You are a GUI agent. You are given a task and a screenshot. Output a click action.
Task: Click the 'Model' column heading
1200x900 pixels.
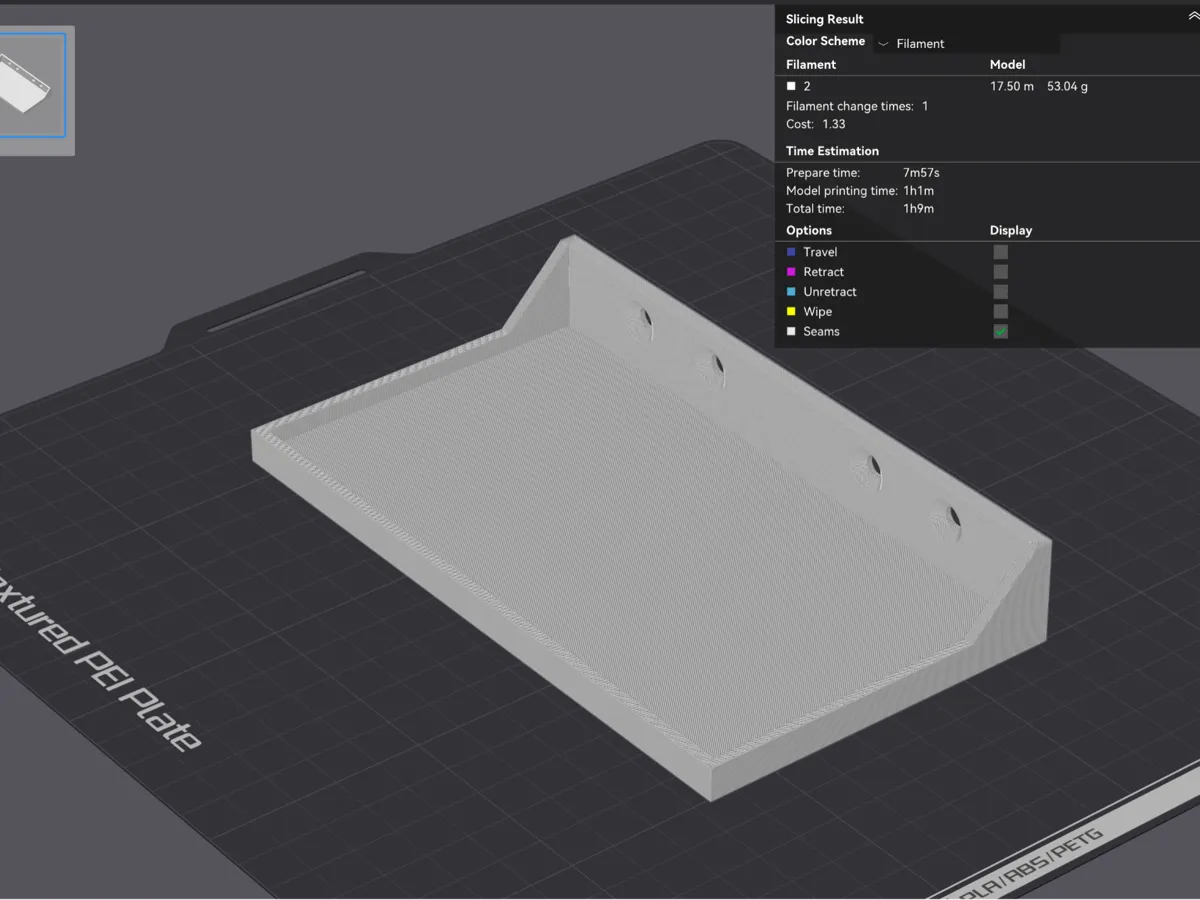click(x=1008, y=64)
